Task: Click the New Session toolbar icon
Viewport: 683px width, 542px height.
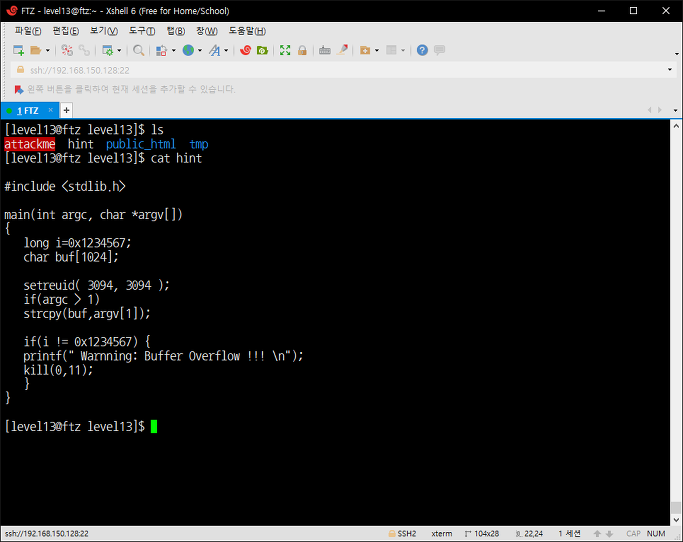Action: (x=18, y=51)
